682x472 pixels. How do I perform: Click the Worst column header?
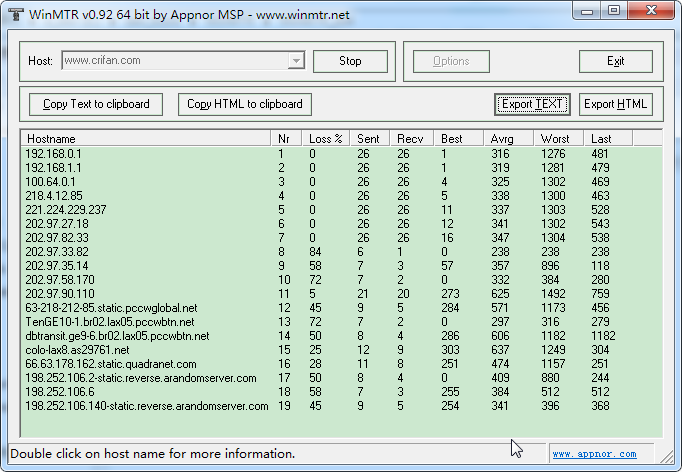coord(558,139)
